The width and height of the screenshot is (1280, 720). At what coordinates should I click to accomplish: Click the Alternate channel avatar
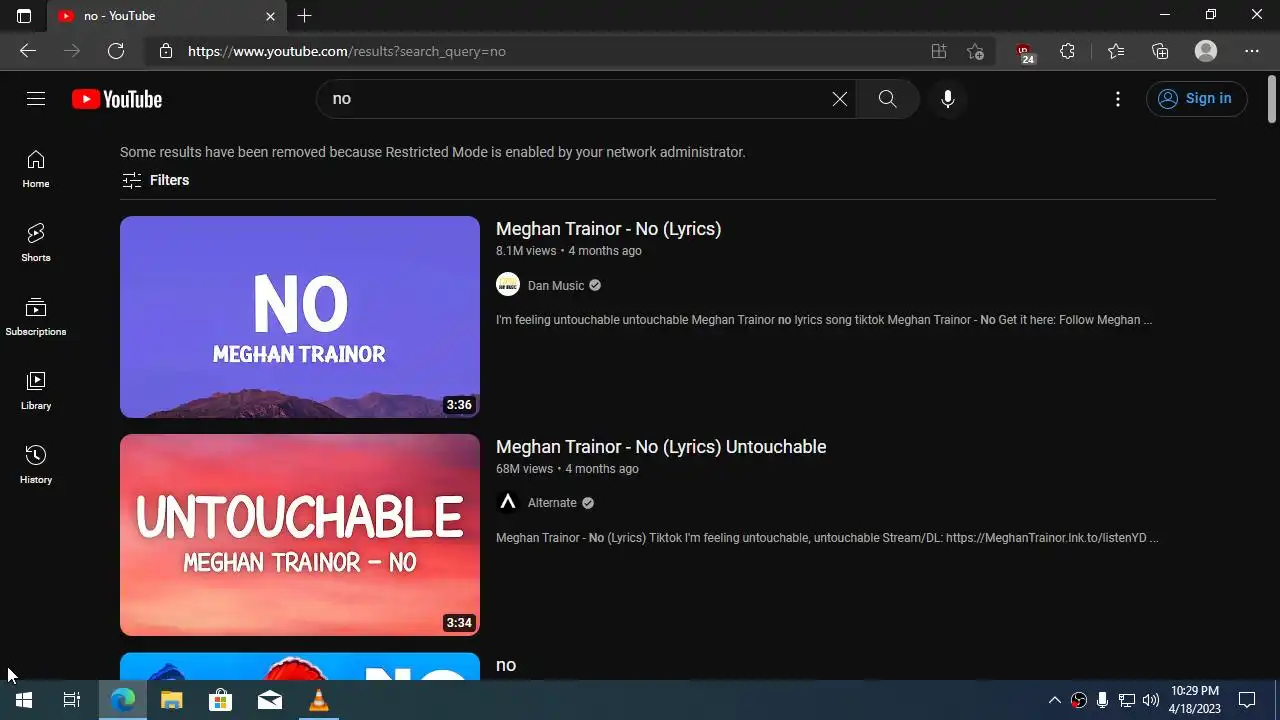click(508, 502)
